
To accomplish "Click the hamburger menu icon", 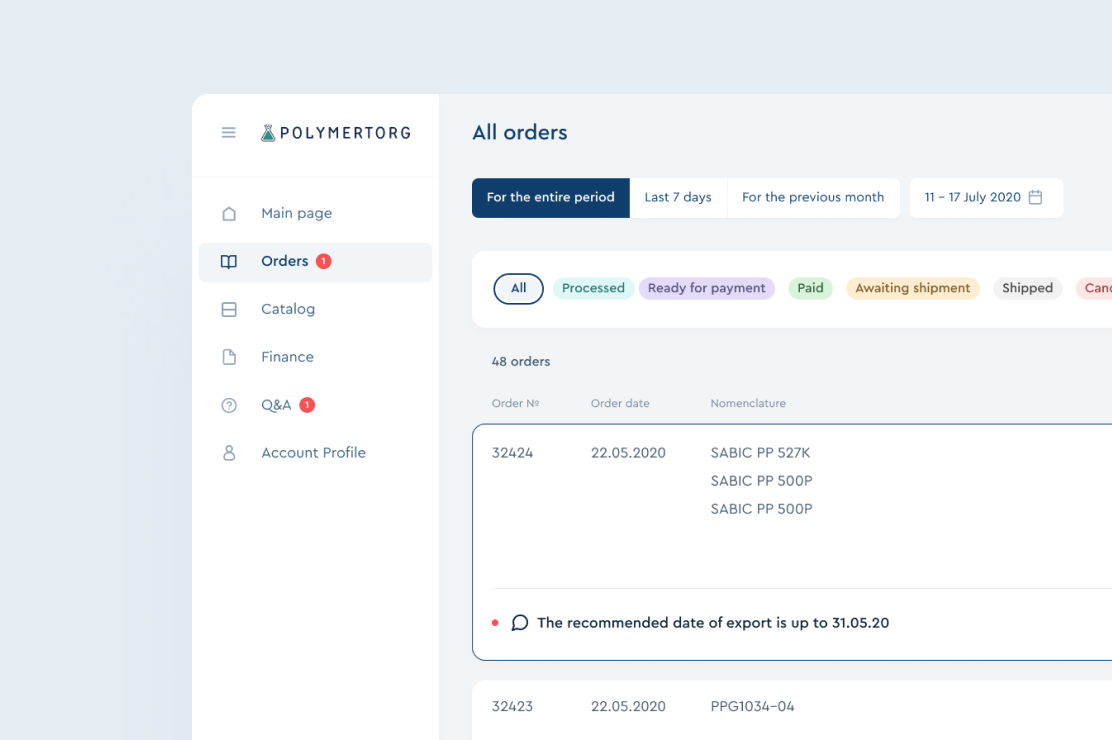I will tap(229, 132).
